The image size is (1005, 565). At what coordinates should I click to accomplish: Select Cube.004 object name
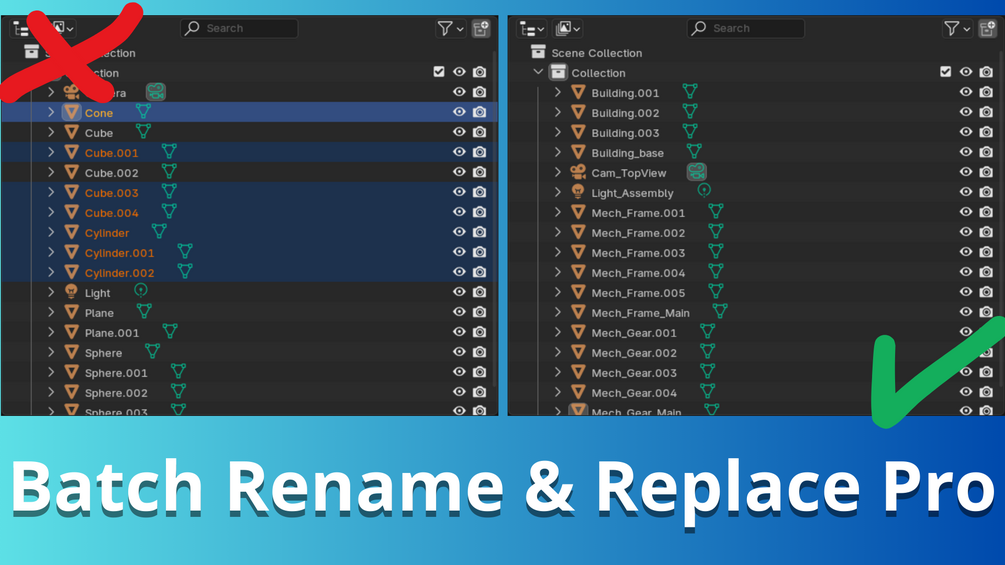[x=112, y=213]
